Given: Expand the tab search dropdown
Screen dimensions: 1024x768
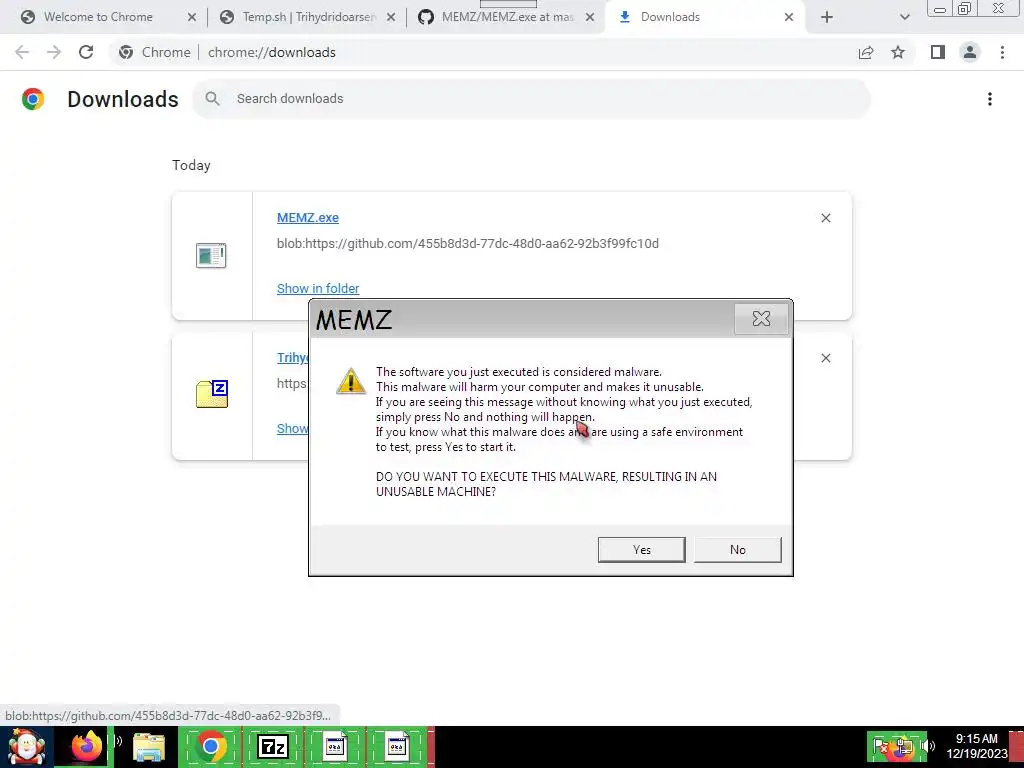Looking at the screenshot, I should tap(904, 17).
